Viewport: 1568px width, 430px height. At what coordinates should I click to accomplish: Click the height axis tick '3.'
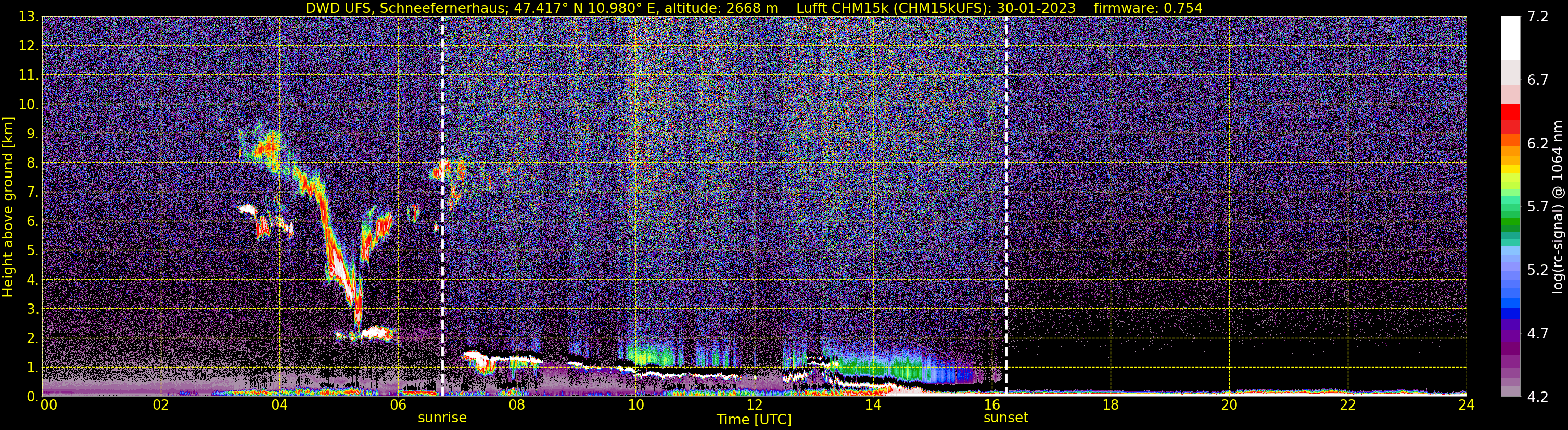point(33,309)
